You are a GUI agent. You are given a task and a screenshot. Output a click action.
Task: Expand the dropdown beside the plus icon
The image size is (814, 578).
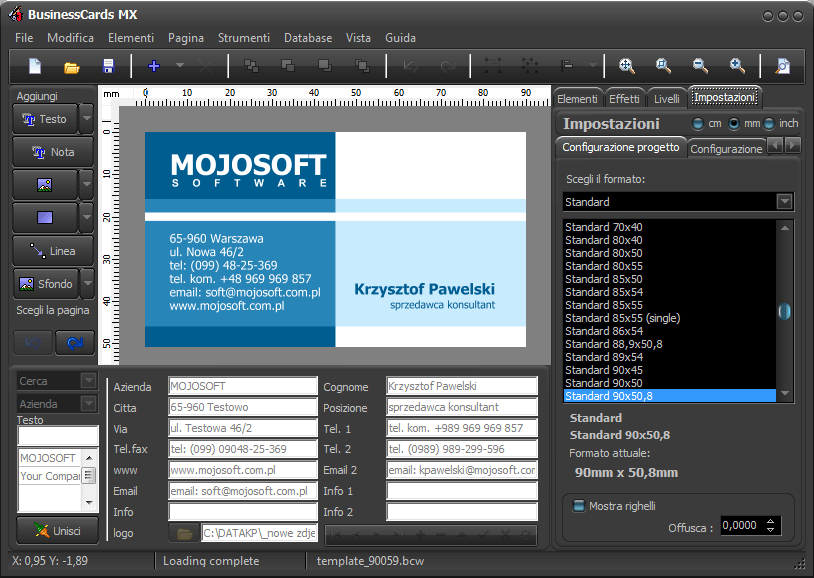tap(180, 66)
